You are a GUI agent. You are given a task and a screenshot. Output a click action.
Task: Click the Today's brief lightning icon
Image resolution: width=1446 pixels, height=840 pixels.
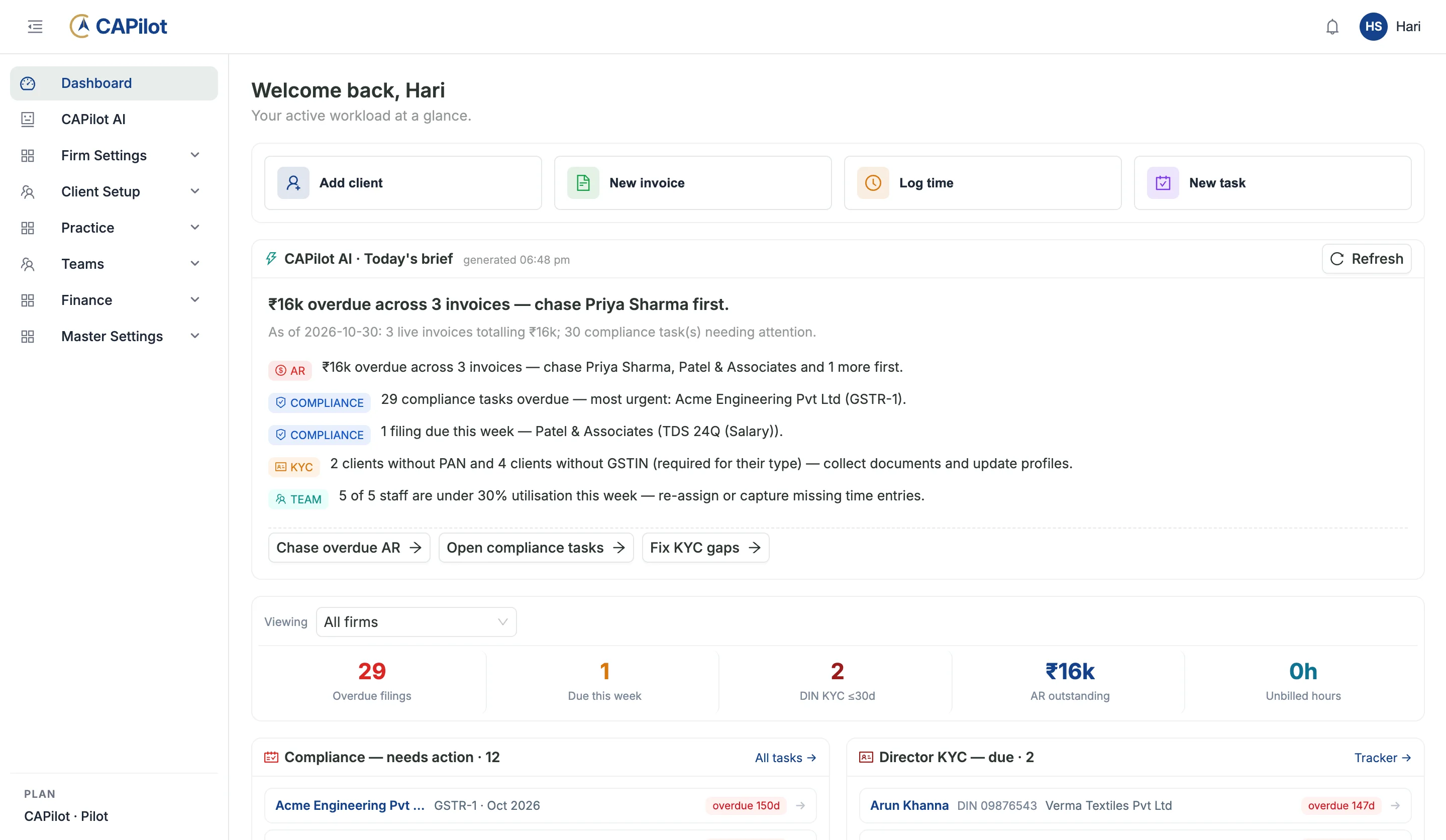[271, 259]
